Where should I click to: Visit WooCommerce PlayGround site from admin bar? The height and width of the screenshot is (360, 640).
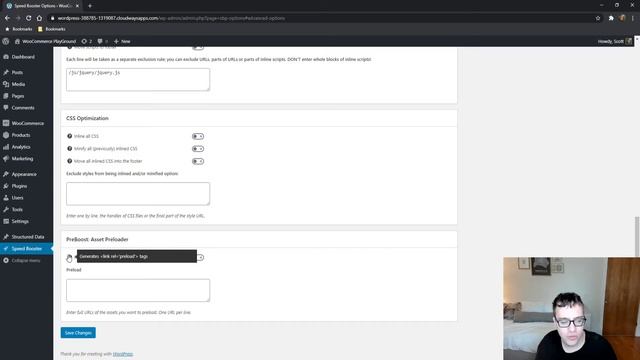(x=45, y=41)
